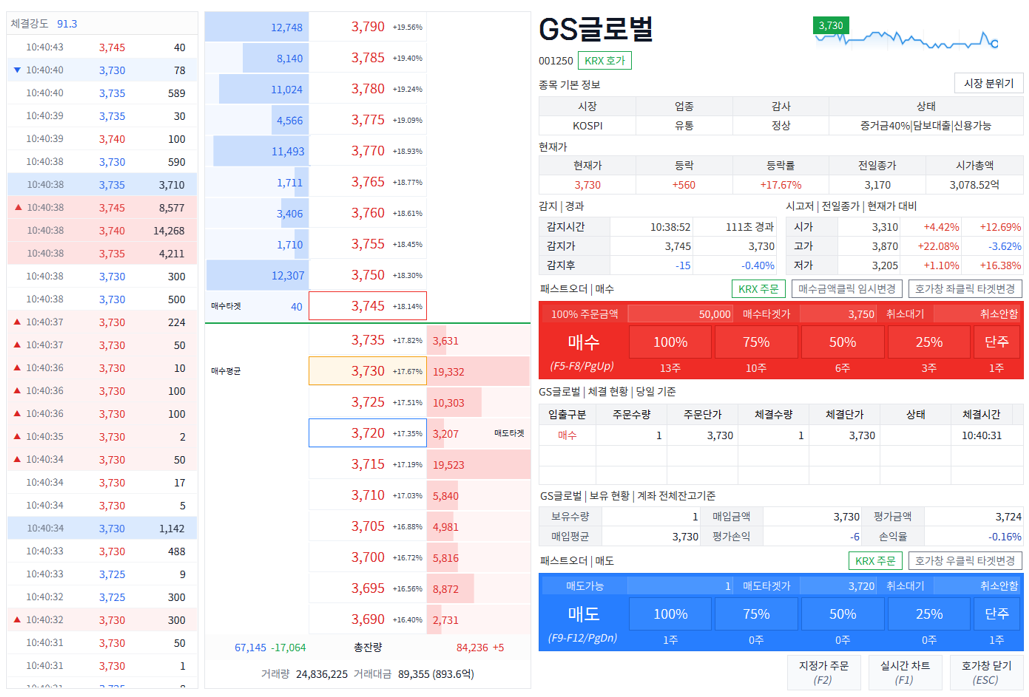Sell with blue 100% button

click(x=670, y=614)
